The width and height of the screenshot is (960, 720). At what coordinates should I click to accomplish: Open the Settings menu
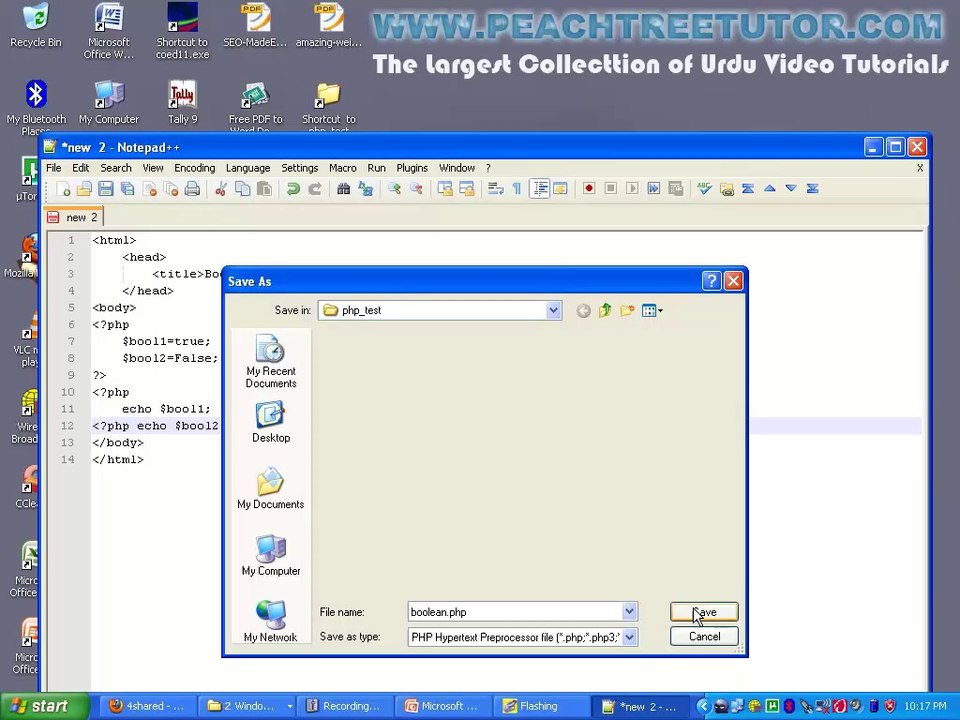(x=299, y=168)
